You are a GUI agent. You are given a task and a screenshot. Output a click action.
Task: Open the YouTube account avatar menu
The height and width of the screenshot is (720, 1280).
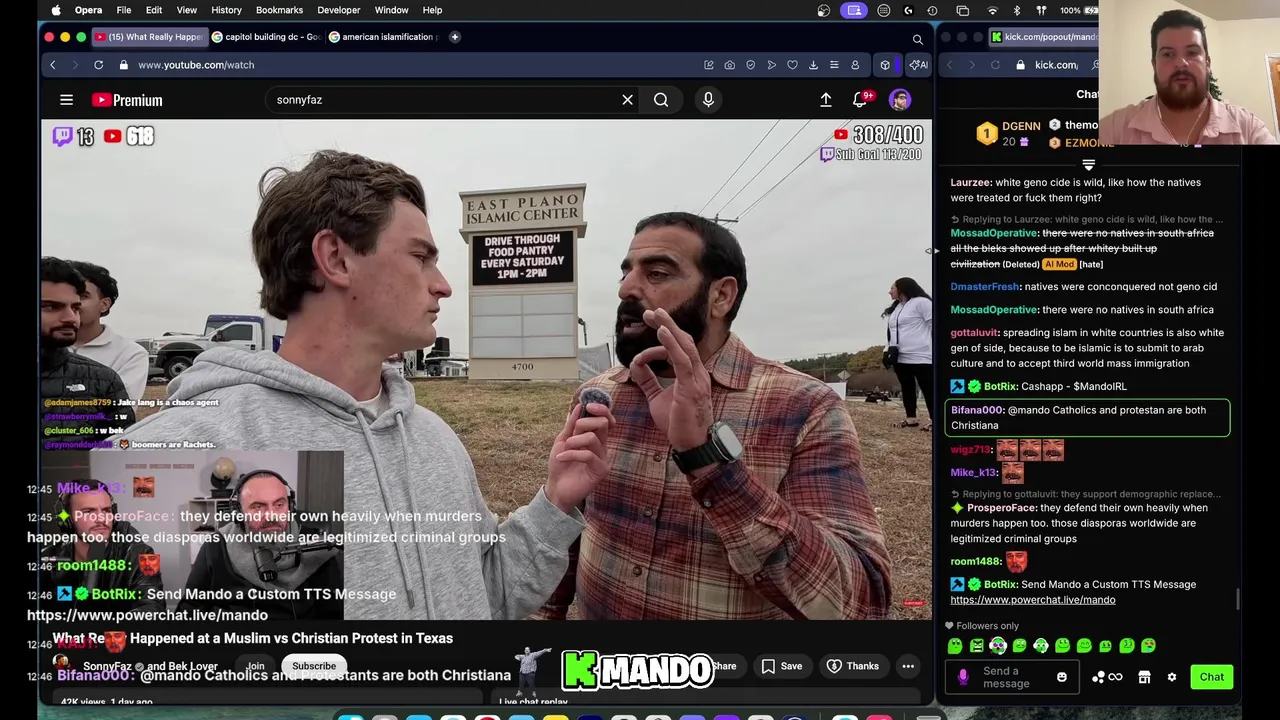900,100
